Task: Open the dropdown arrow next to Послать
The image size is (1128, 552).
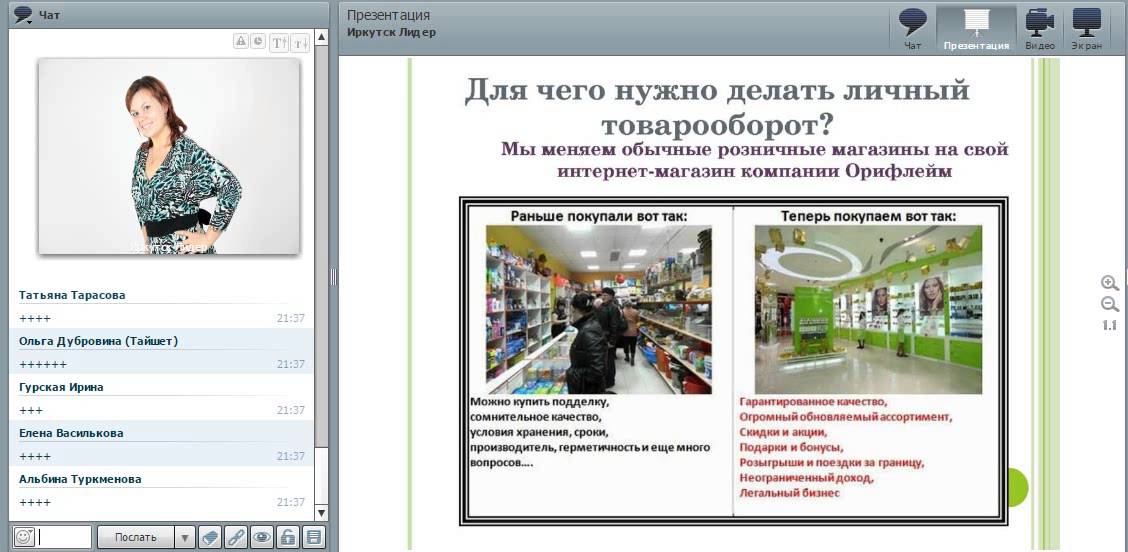Action: [x=185, y=537]
